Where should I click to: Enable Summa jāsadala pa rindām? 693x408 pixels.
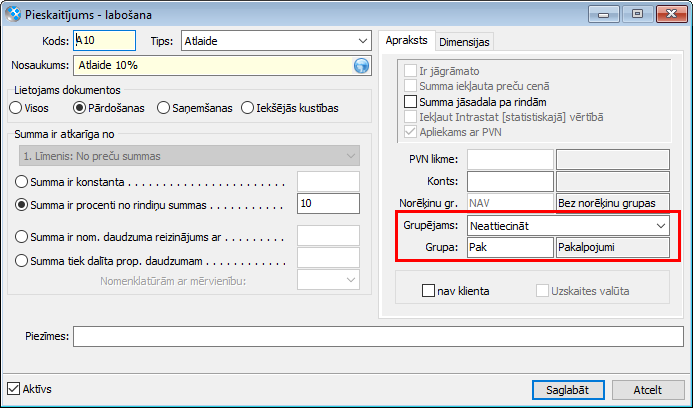point(409,102)
